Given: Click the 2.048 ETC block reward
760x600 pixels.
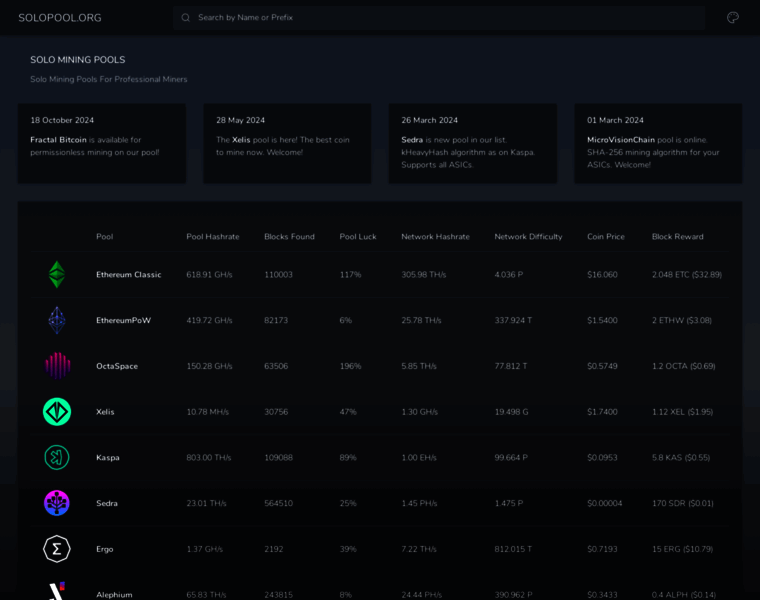Looking at the screenshot, I should (x=687, y=274).
